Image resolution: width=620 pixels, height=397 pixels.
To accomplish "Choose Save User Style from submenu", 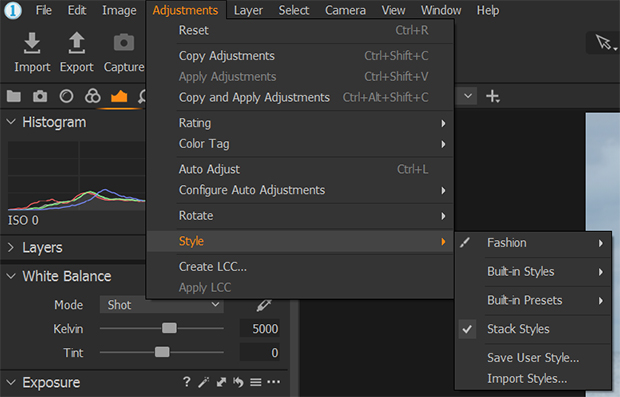I will (533, 357).
